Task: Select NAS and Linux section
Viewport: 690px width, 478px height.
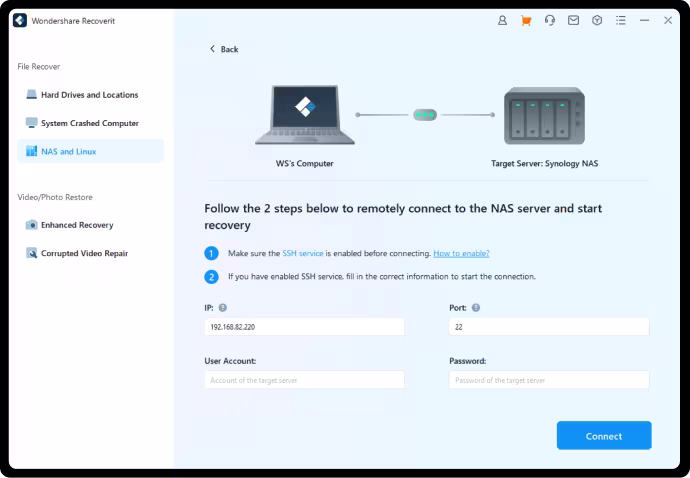Action: tap(91, 151)
